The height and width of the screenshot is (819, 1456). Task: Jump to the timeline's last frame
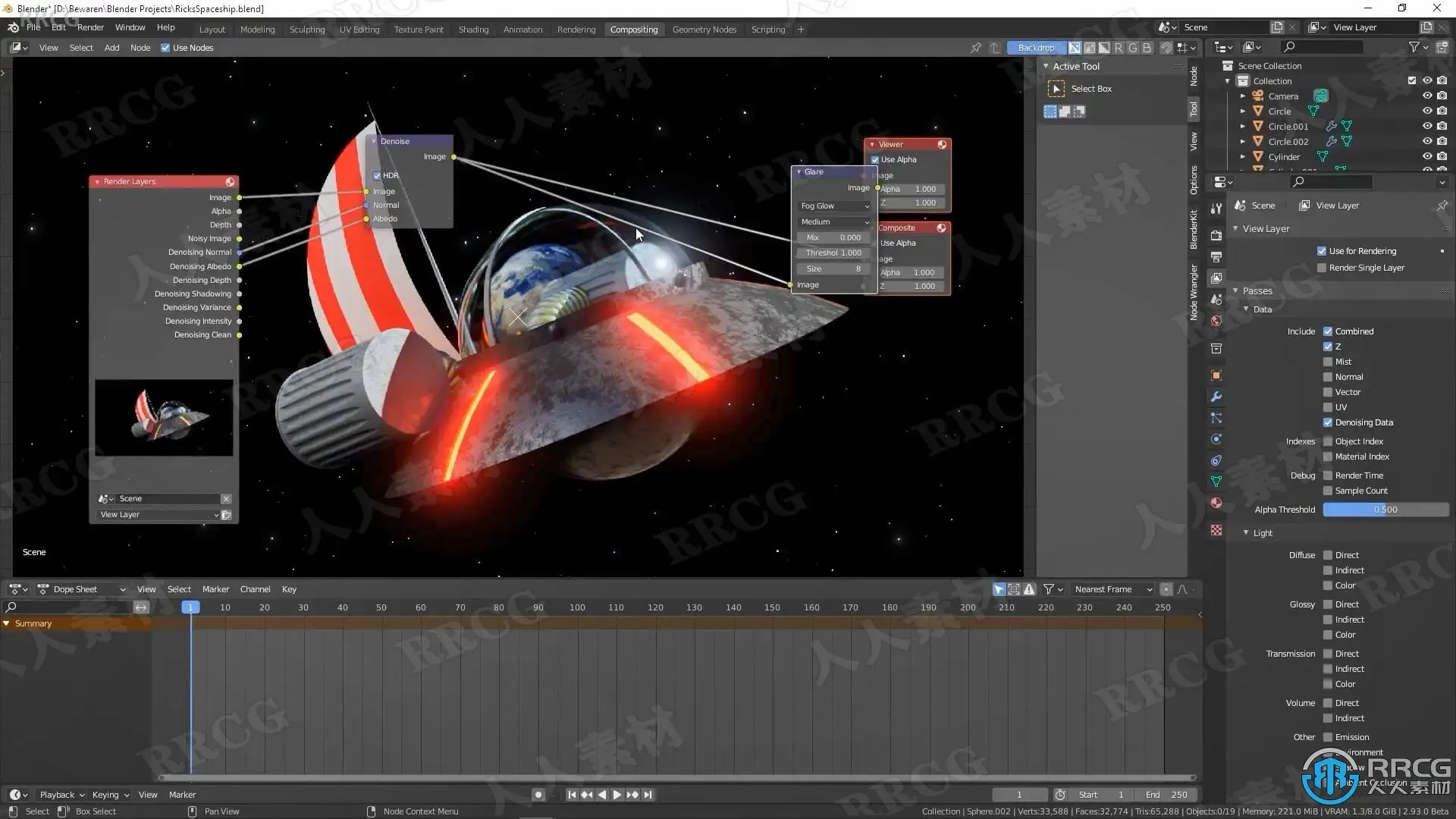(648, 795)
